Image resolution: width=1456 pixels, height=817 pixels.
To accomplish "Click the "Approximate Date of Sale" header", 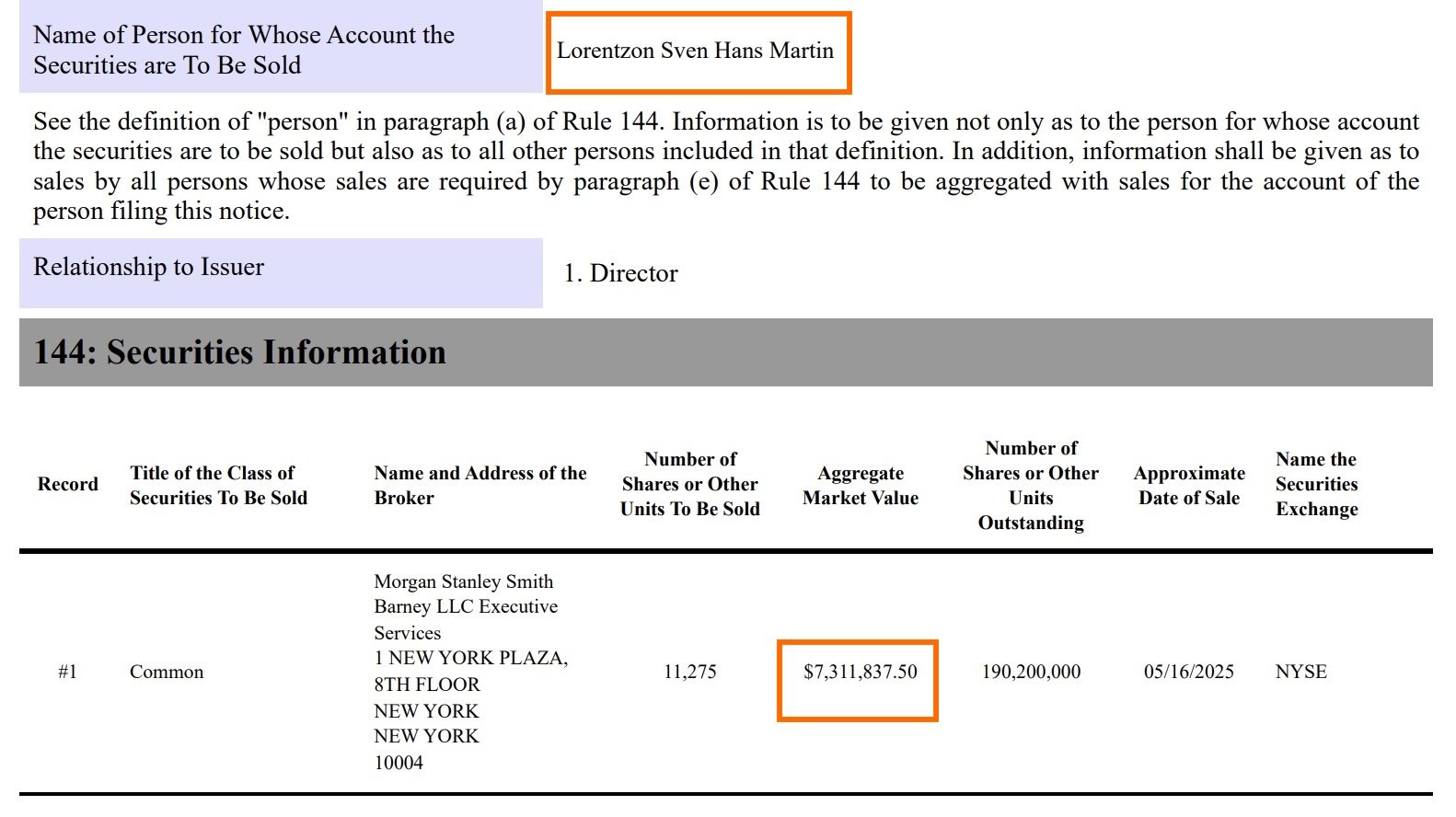I will [1188, 486].
